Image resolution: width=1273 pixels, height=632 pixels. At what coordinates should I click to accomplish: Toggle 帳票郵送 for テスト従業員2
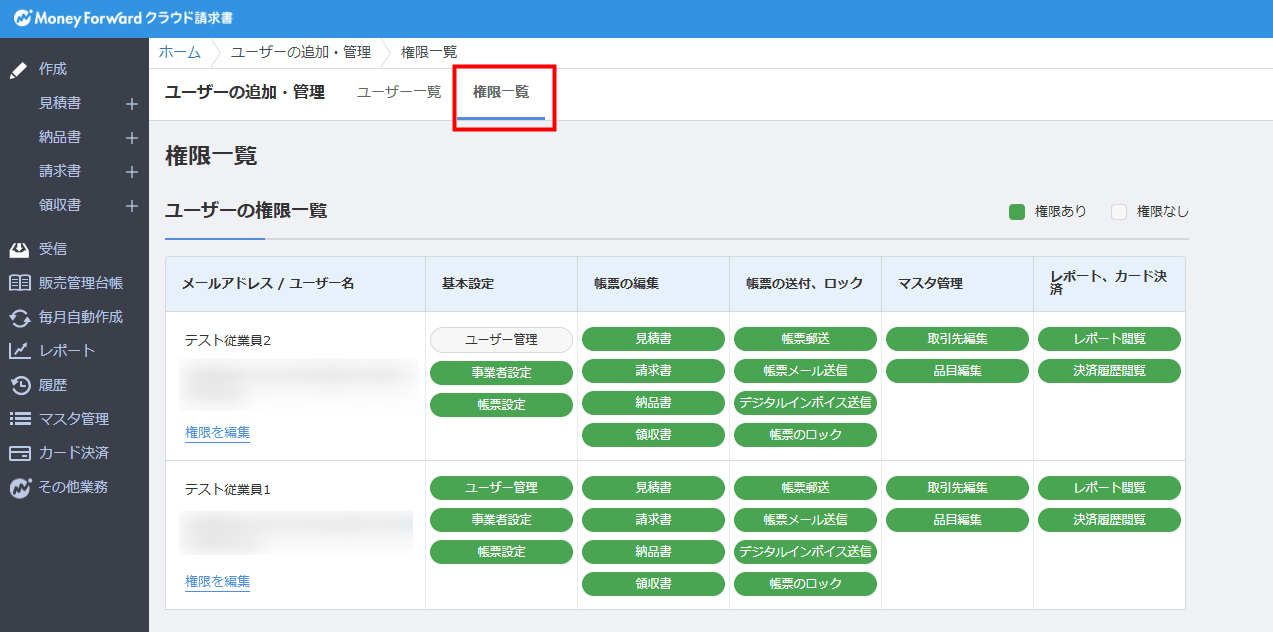click(805, 339)
